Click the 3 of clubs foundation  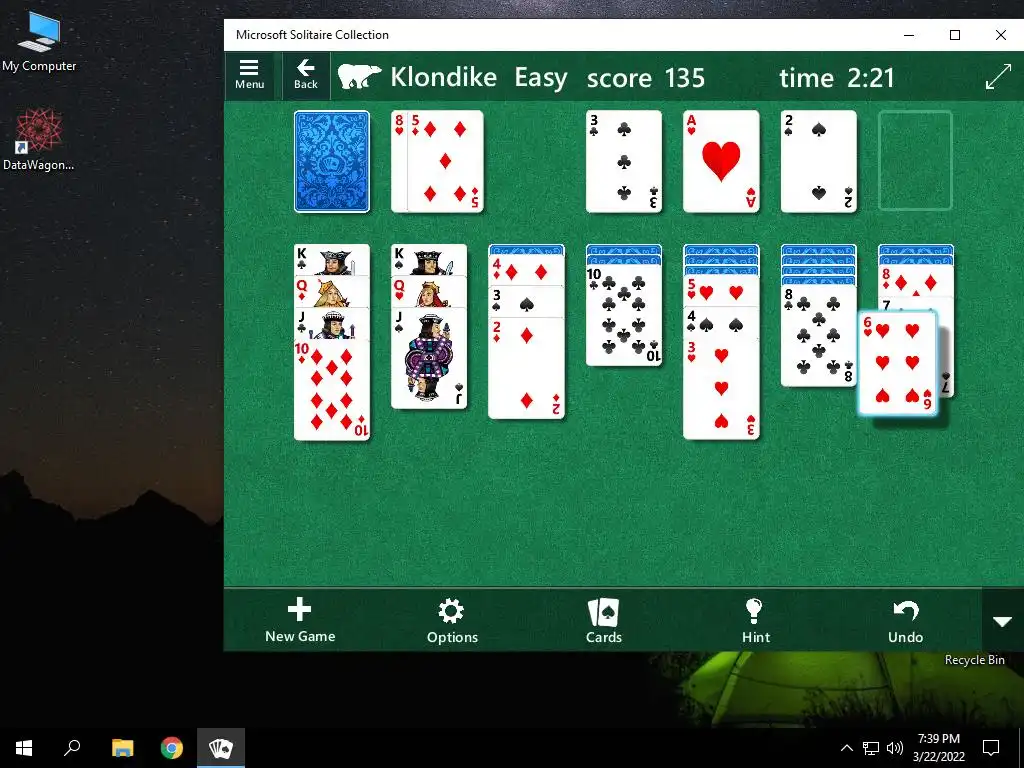(624, 161)
